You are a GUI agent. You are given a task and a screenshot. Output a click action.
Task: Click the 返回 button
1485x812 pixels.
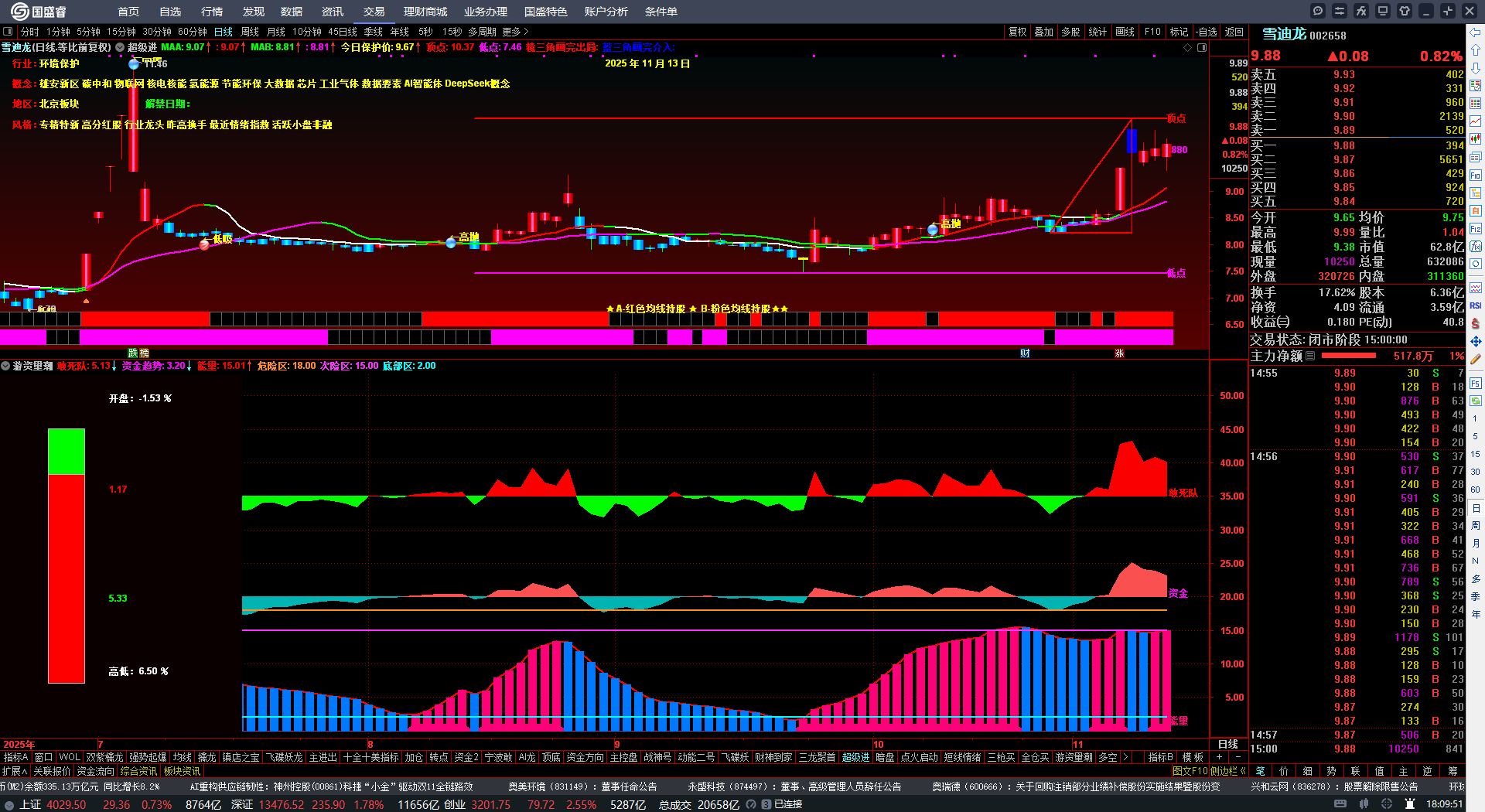(1234, 32)
